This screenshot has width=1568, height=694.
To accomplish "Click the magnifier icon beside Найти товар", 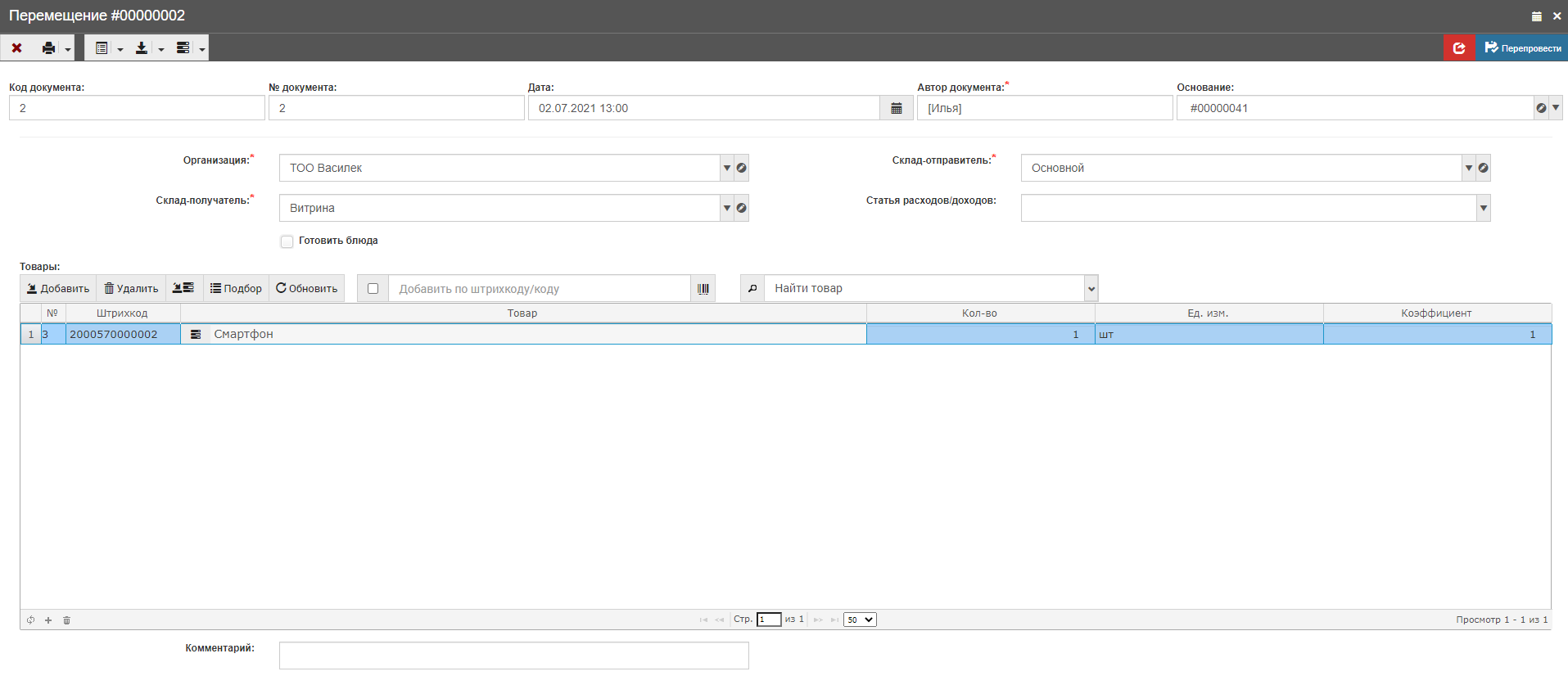I will (752, 289).
